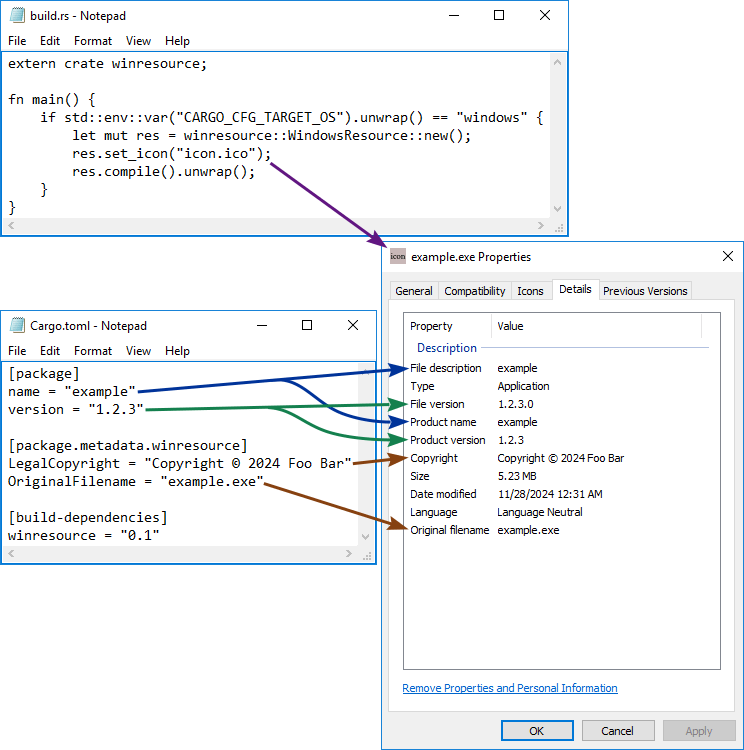The width and height of the screenshot is (744, 750).
Task: Open Format menu in Cargo.toml Notepad
Action: [93, 351]
